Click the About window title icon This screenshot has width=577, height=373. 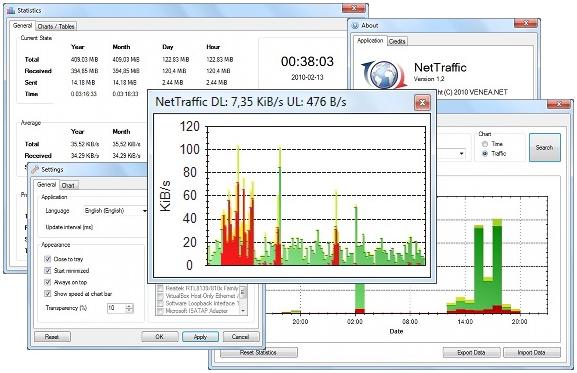pyautogui.click(x=355, y=25)
